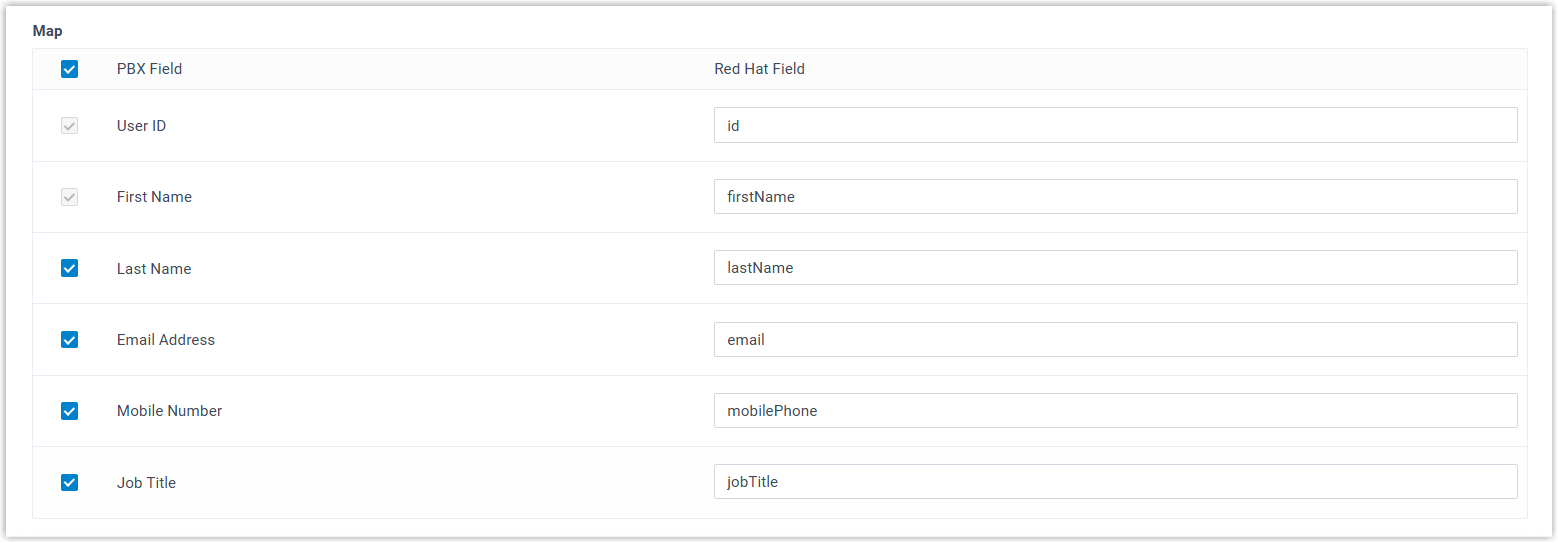This screenshot has width=1558, height=543.
Task: Click the Mobile Number row label
Action: [x=169, y=411]
